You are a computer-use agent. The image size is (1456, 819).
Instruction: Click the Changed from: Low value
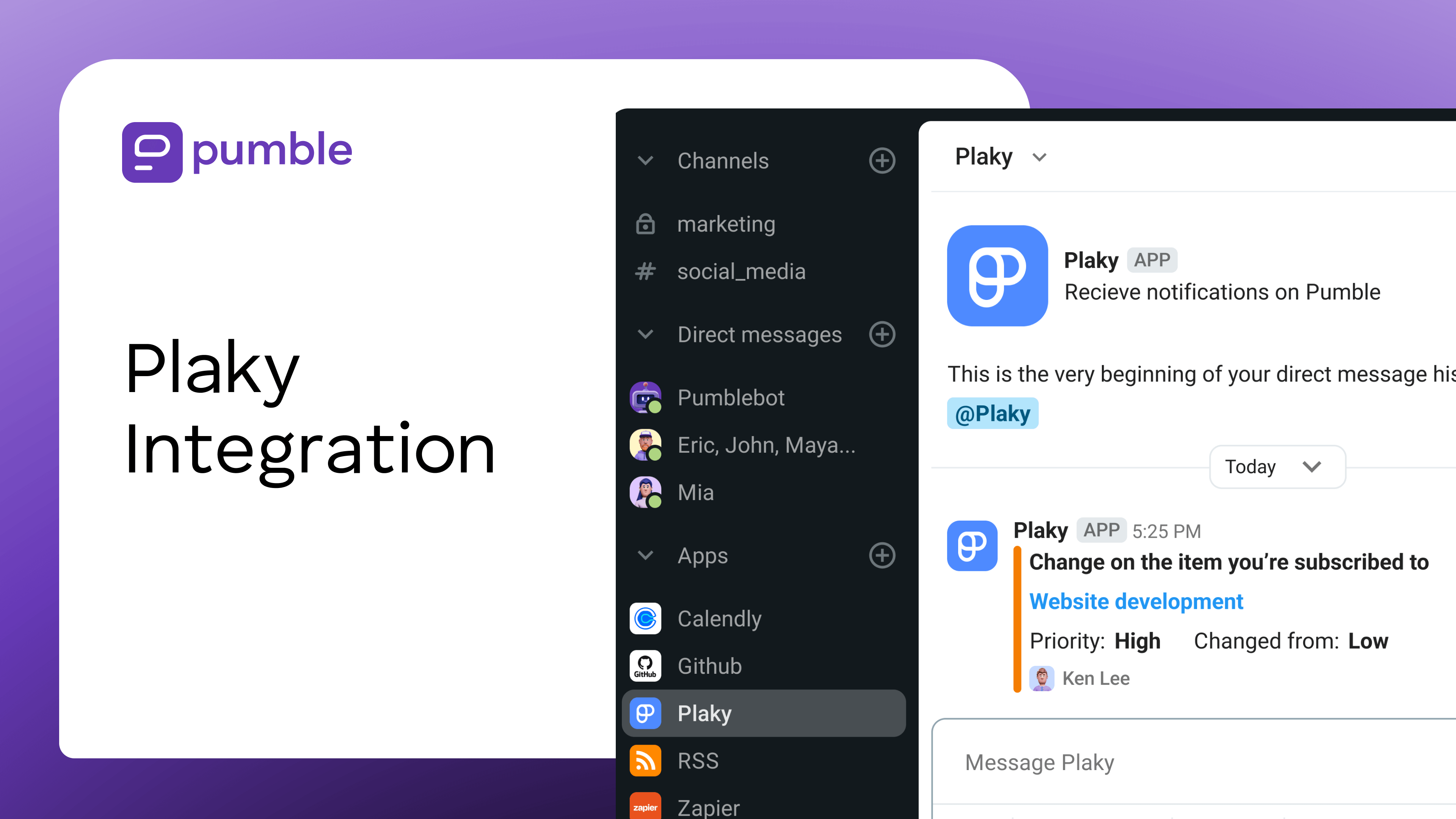(x=1368, y=641)
